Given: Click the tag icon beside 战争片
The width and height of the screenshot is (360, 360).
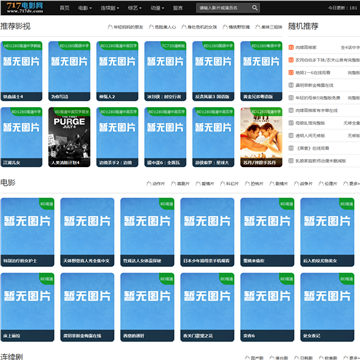Looking at the screenshot, I should (296, 184).
